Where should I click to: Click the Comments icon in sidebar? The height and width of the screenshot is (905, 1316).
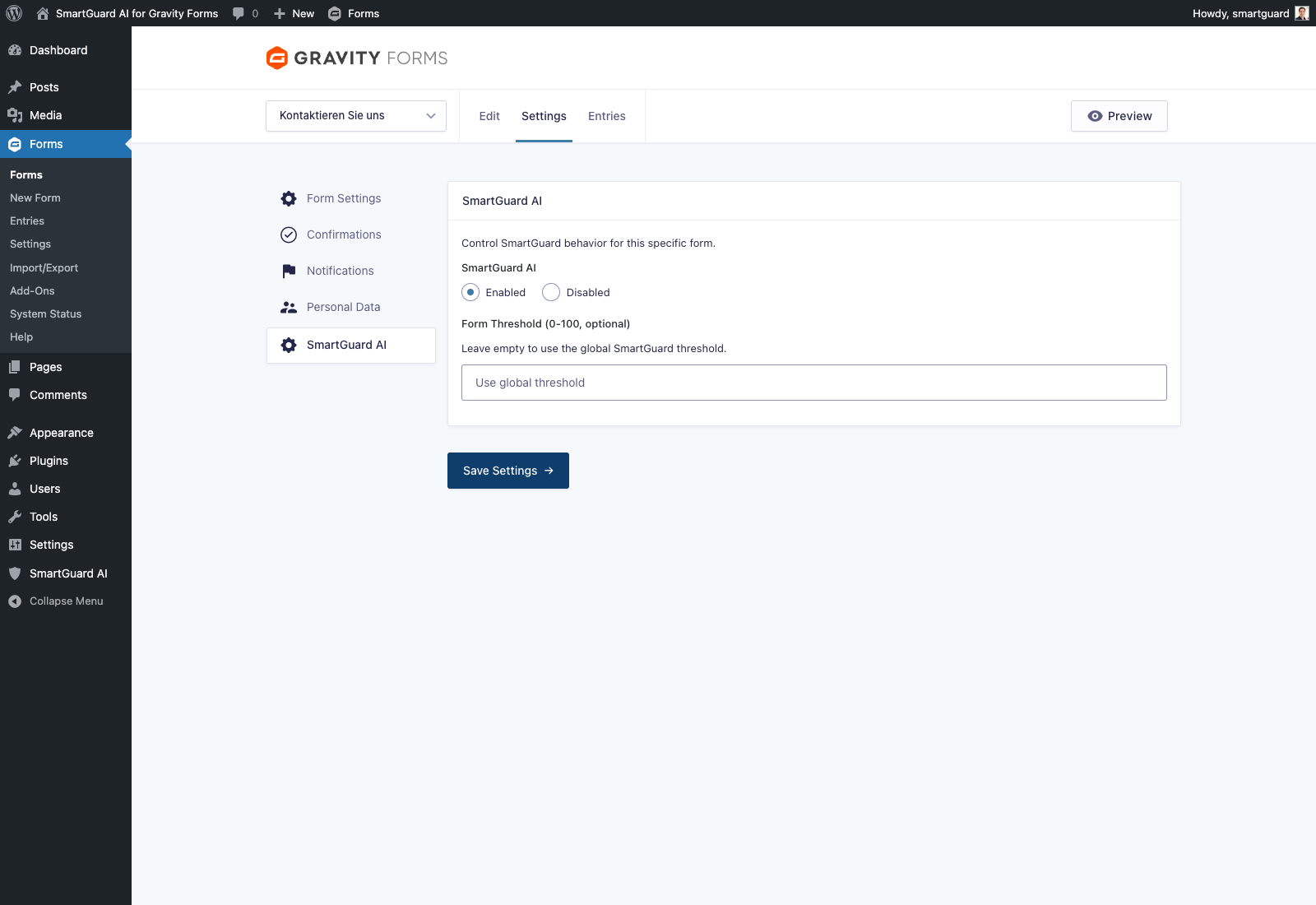tap(15, 395)
